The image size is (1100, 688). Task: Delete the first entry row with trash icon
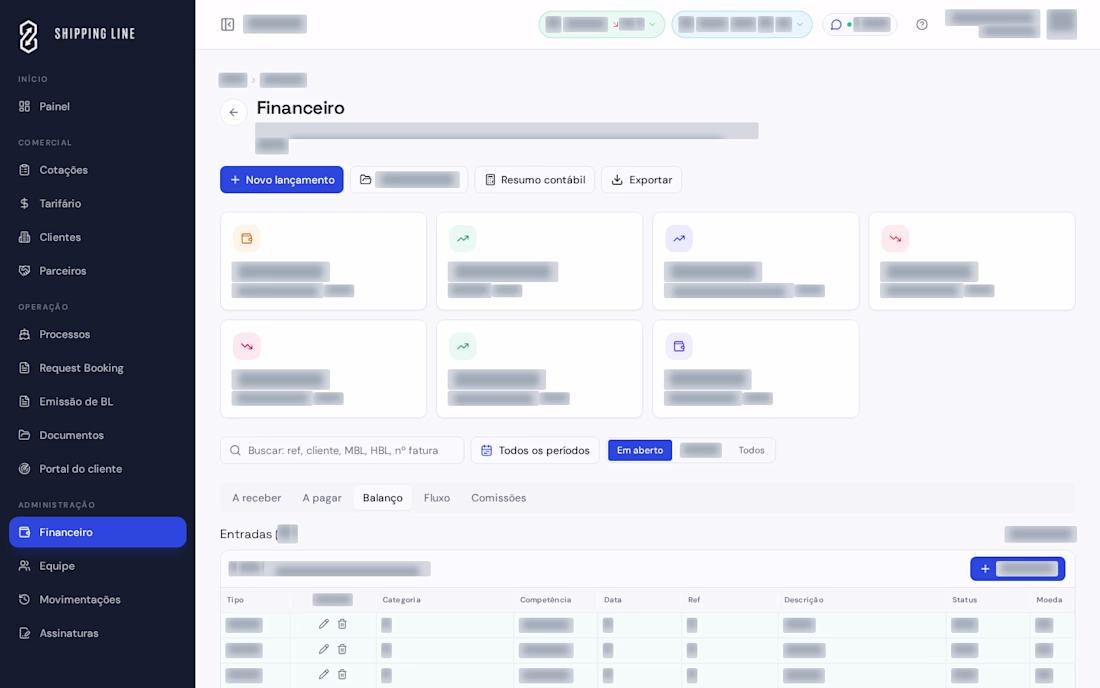click(x=342, y=624)
